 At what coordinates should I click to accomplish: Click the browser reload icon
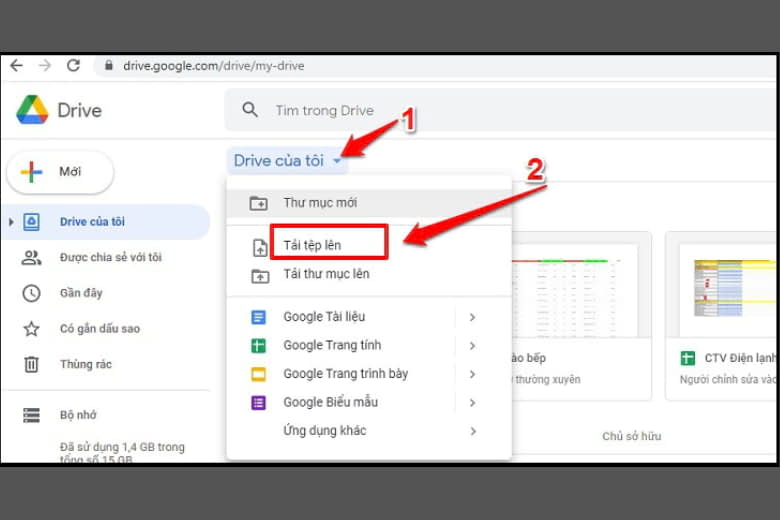[73, 66]
